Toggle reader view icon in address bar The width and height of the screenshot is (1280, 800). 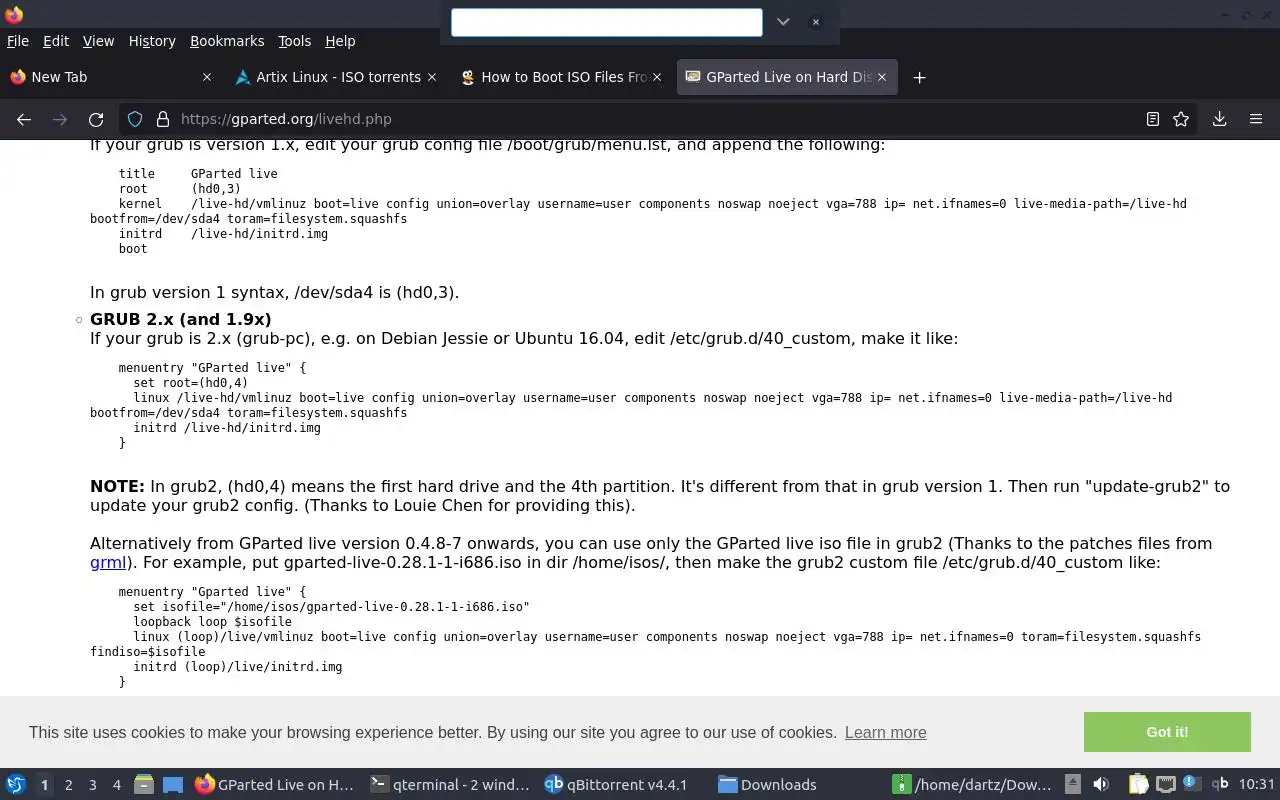tap(1153, 119)
